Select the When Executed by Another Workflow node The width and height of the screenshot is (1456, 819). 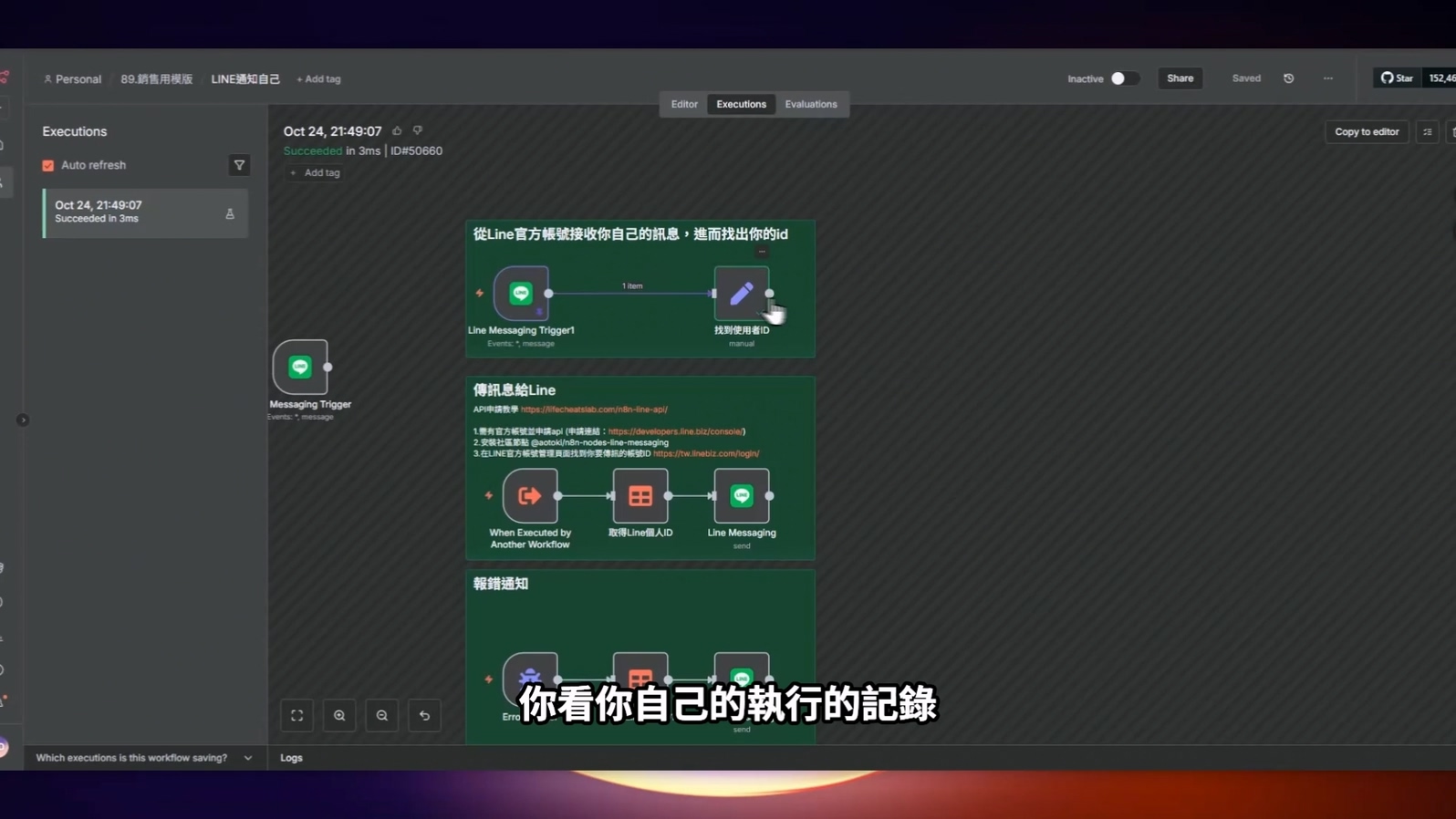(x=530, y=495)
